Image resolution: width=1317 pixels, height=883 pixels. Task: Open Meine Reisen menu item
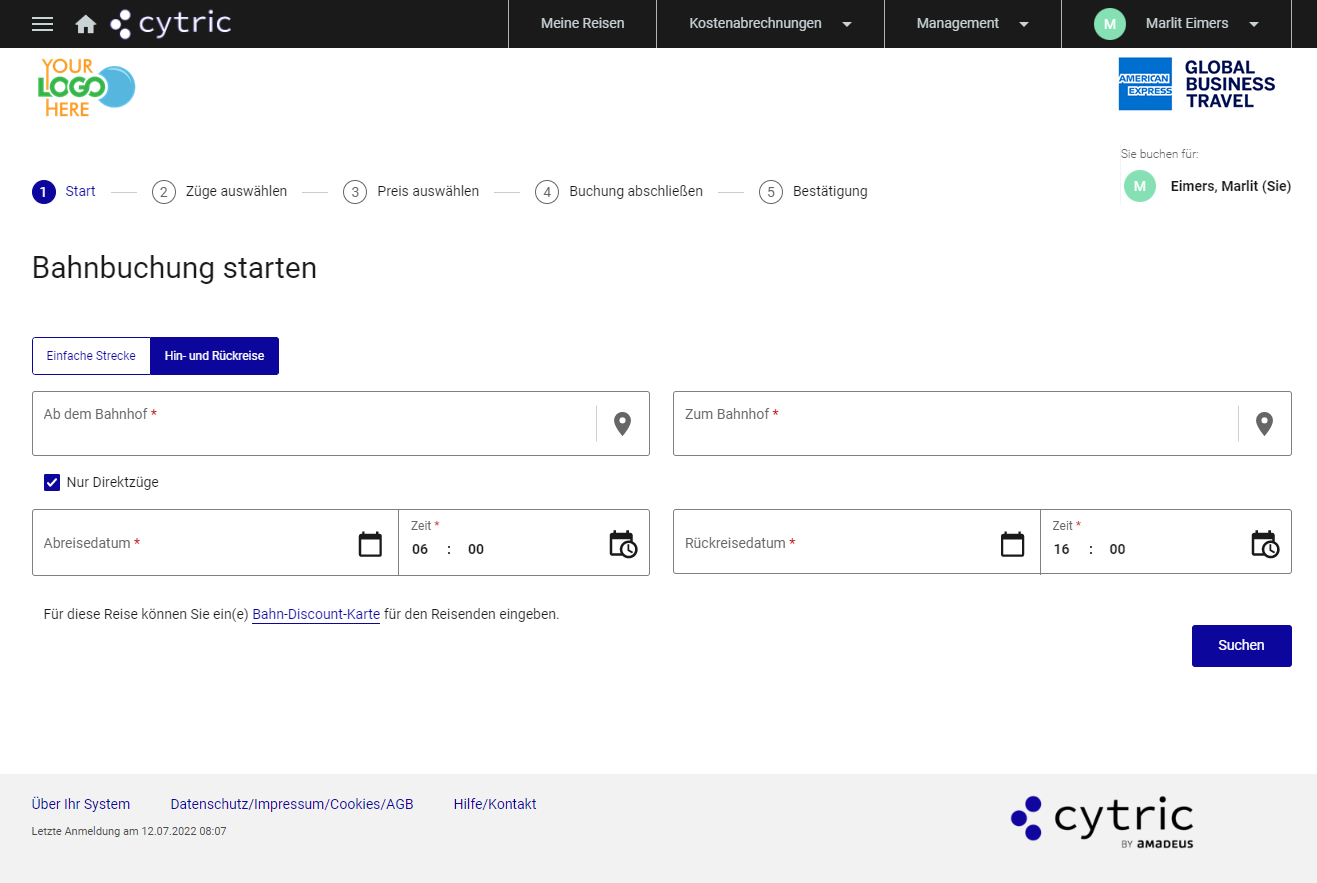coord(583,23)
